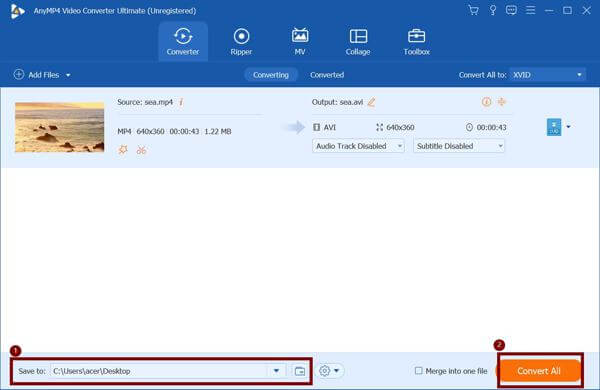Image resolution: width=600 pixels, height=390 pixels.
Task: Open the cut scissors tool
Action: click(x=141, y=150)
